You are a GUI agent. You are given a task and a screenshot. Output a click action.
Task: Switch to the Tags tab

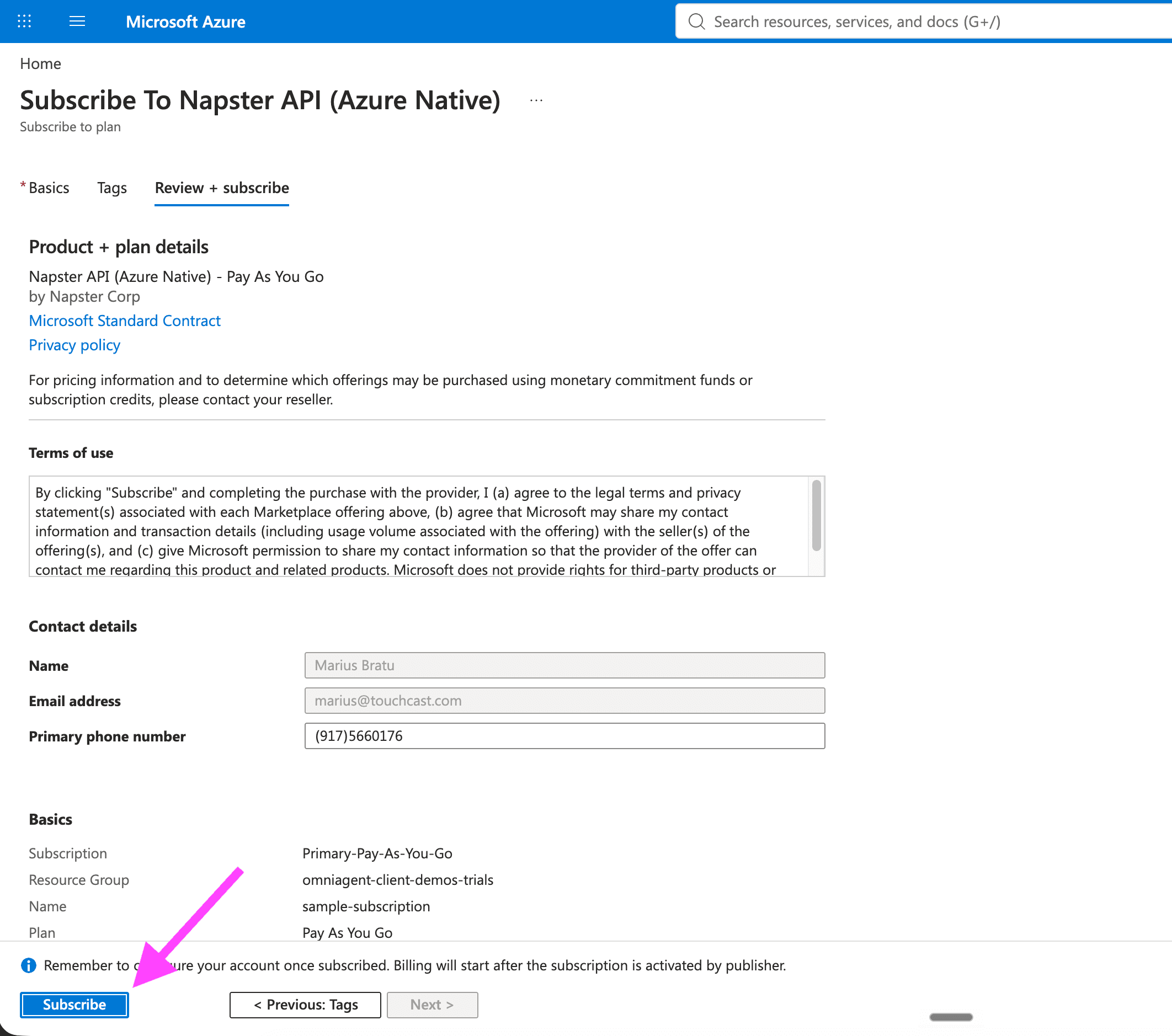(x=113, y=188)
